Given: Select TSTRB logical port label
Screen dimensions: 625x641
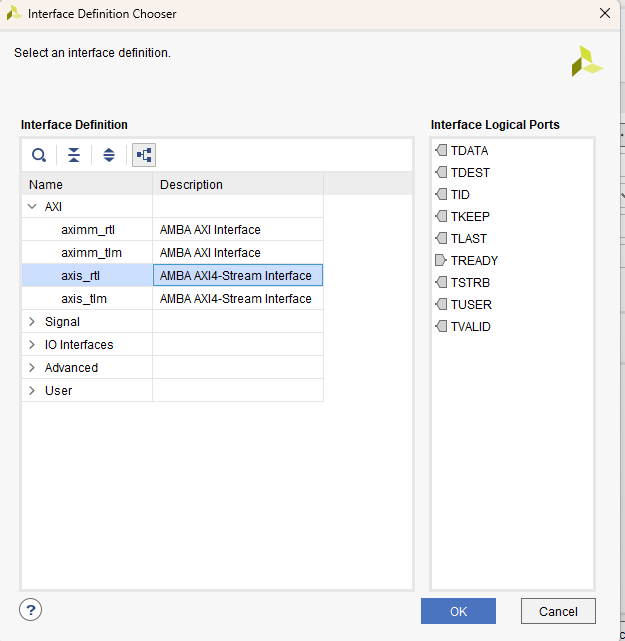Looking at the screenshot, I should [470, 283].
